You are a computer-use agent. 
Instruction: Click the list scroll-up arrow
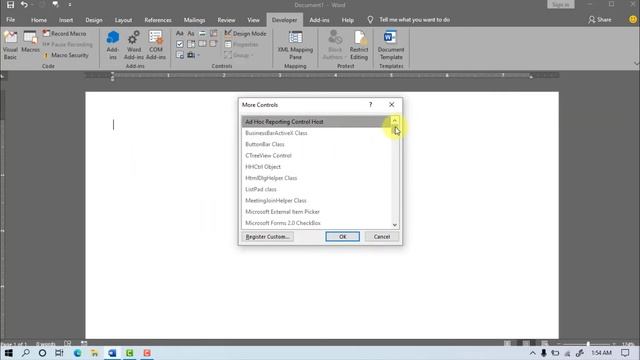pyautogui.click(x=395, y=120)
